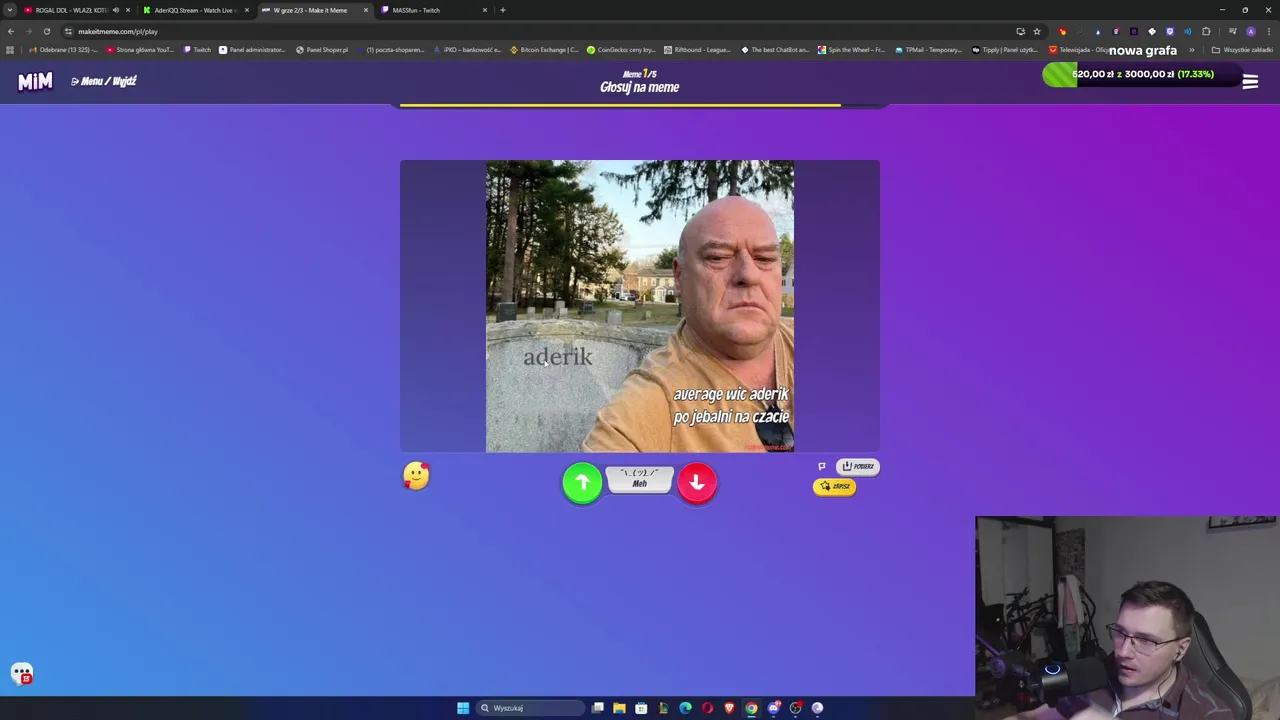Image resolution: width=1280 pixels, height=720 pixels.
Task: Click the meme image
Action: click(x=640, y=306)
